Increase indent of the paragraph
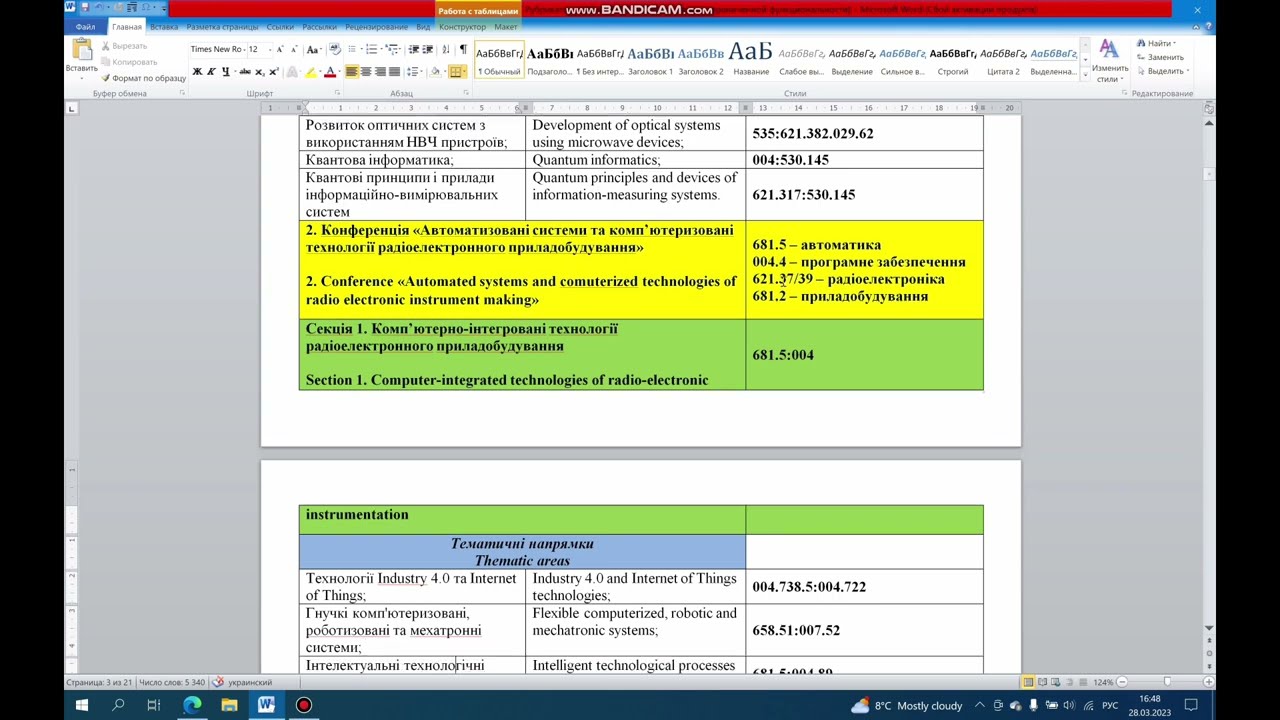Screen dimensions: 1280x720 pos(428,49)
